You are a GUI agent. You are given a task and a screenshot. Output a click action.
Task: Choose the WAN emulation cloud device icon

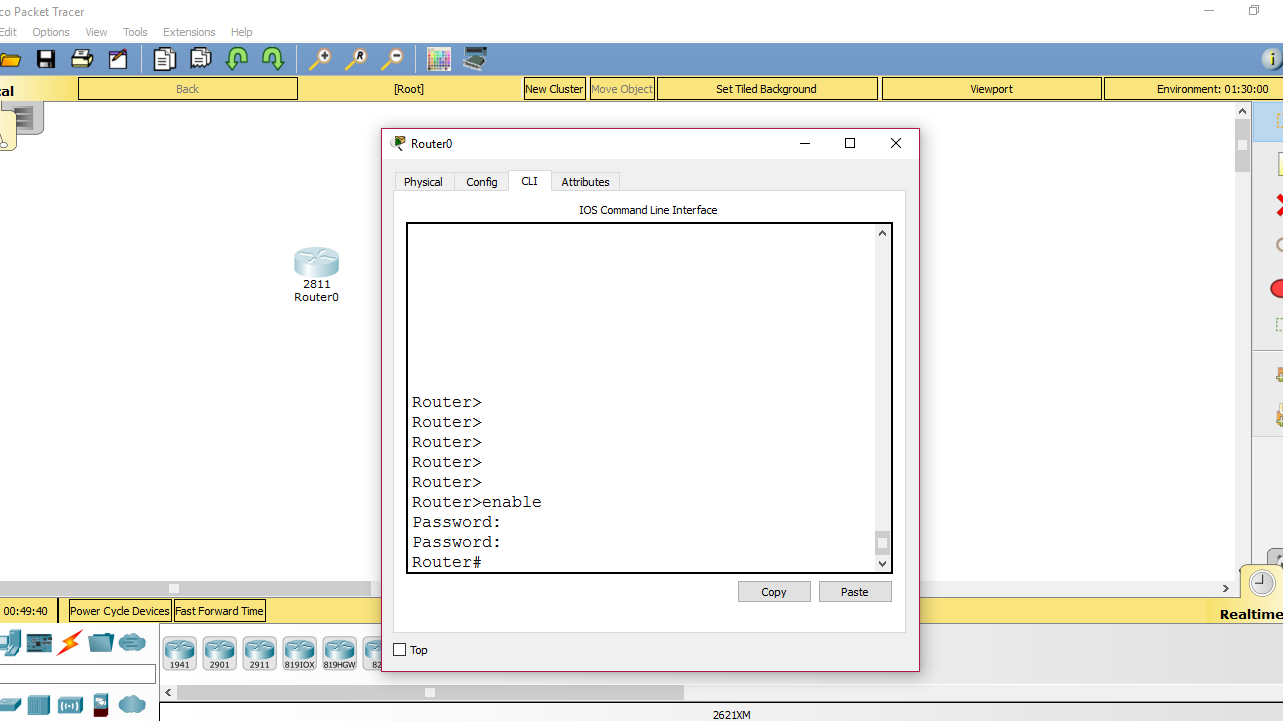pos(131,643)
